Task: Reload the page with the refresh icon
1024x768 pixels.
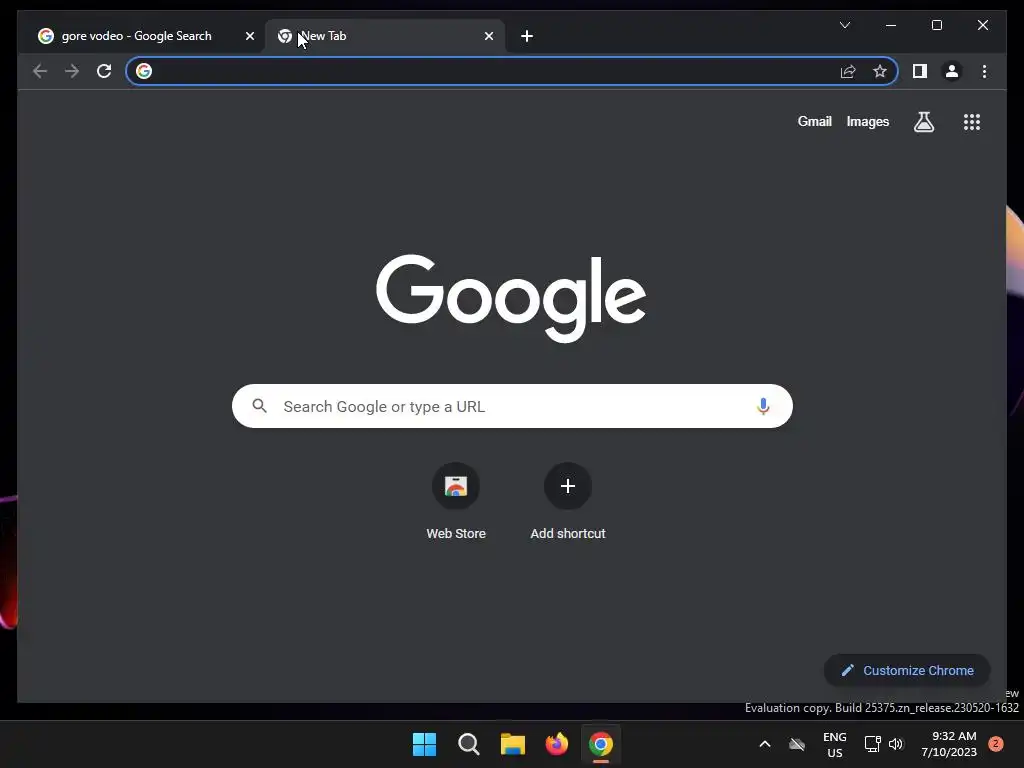Action: point(104,71)
